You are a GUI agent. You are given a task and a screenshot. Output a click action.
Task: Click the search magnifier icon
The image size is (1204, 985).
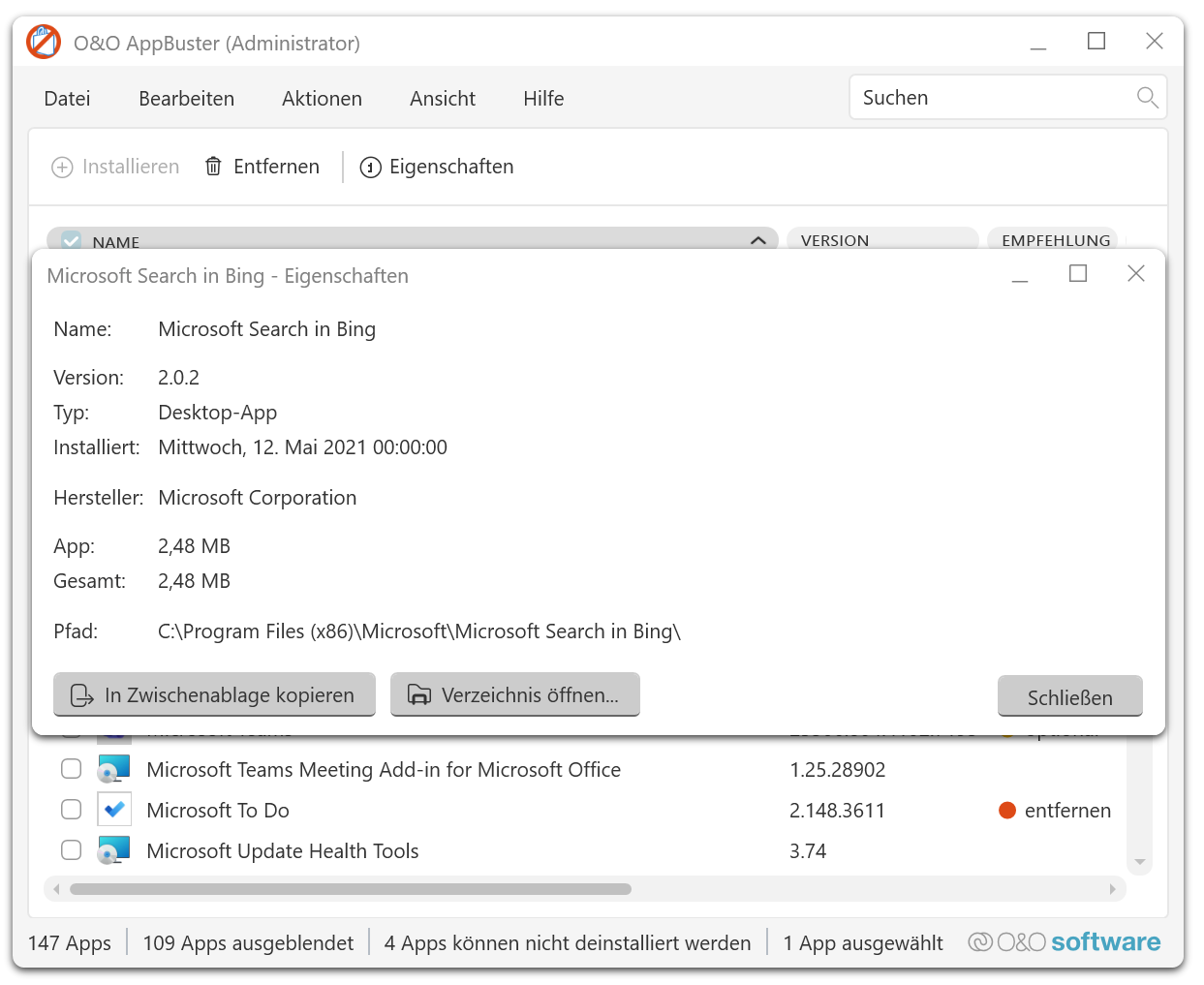[1147, 98]
